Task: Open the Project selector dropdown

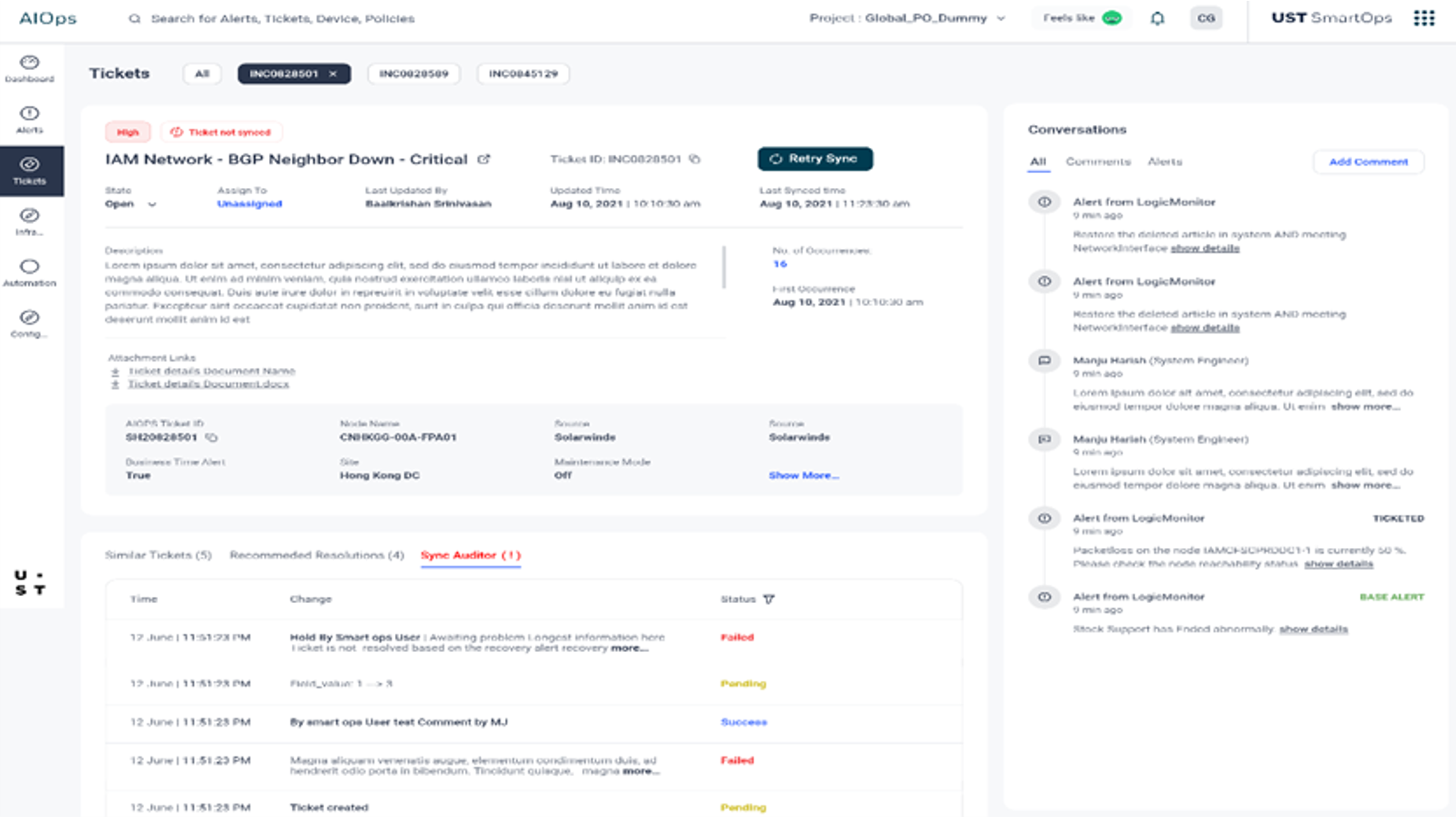Action: click(1001, 18)
